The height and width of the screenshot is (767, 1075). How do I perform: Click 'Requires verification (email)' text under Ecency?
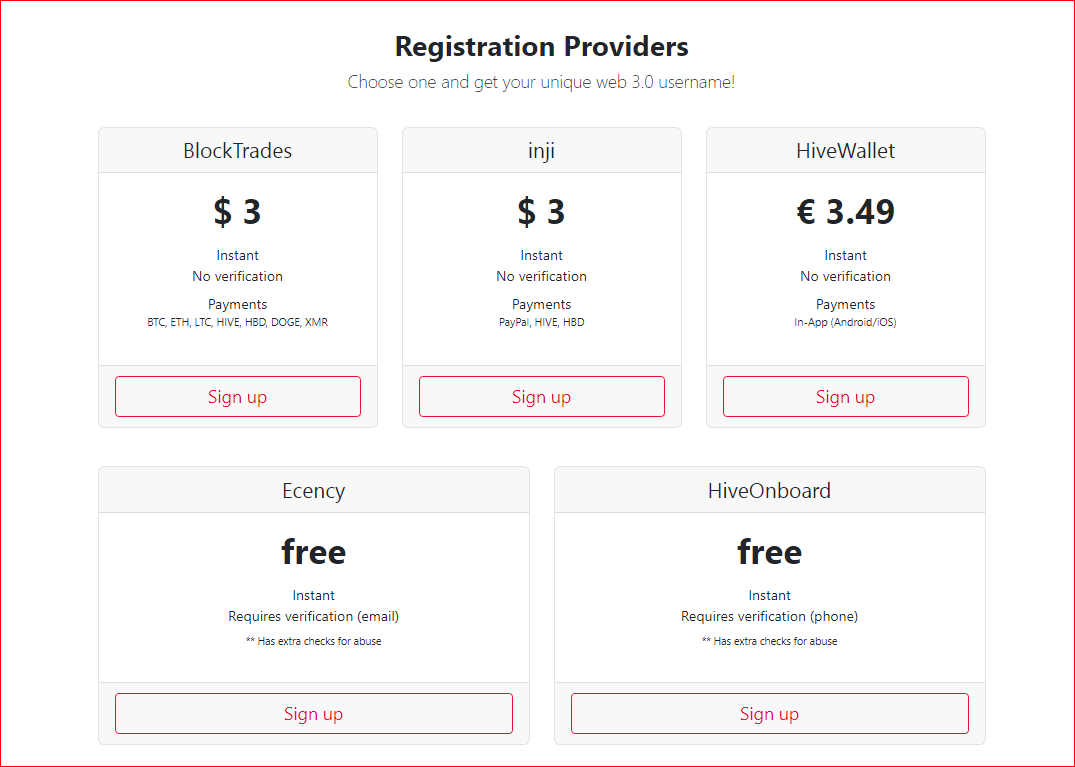coord(313,616)
